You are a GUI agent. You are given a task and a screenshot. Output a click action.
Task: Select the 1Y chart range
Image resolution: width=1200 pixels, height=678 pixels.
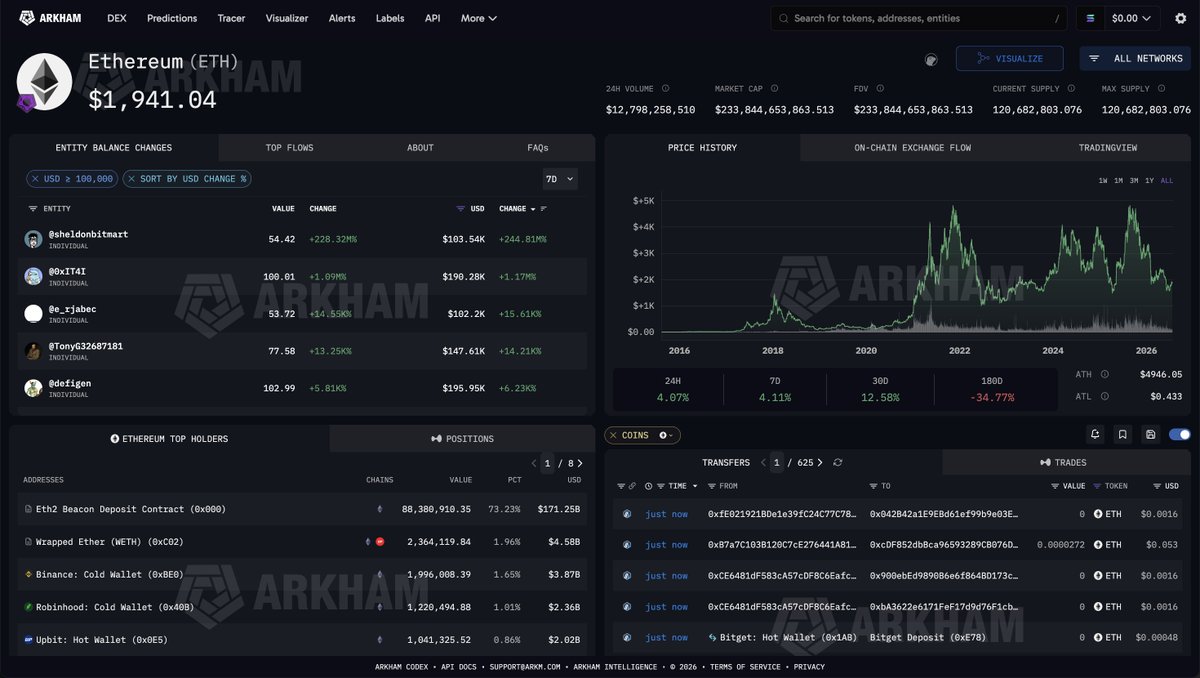[1150, 181]
